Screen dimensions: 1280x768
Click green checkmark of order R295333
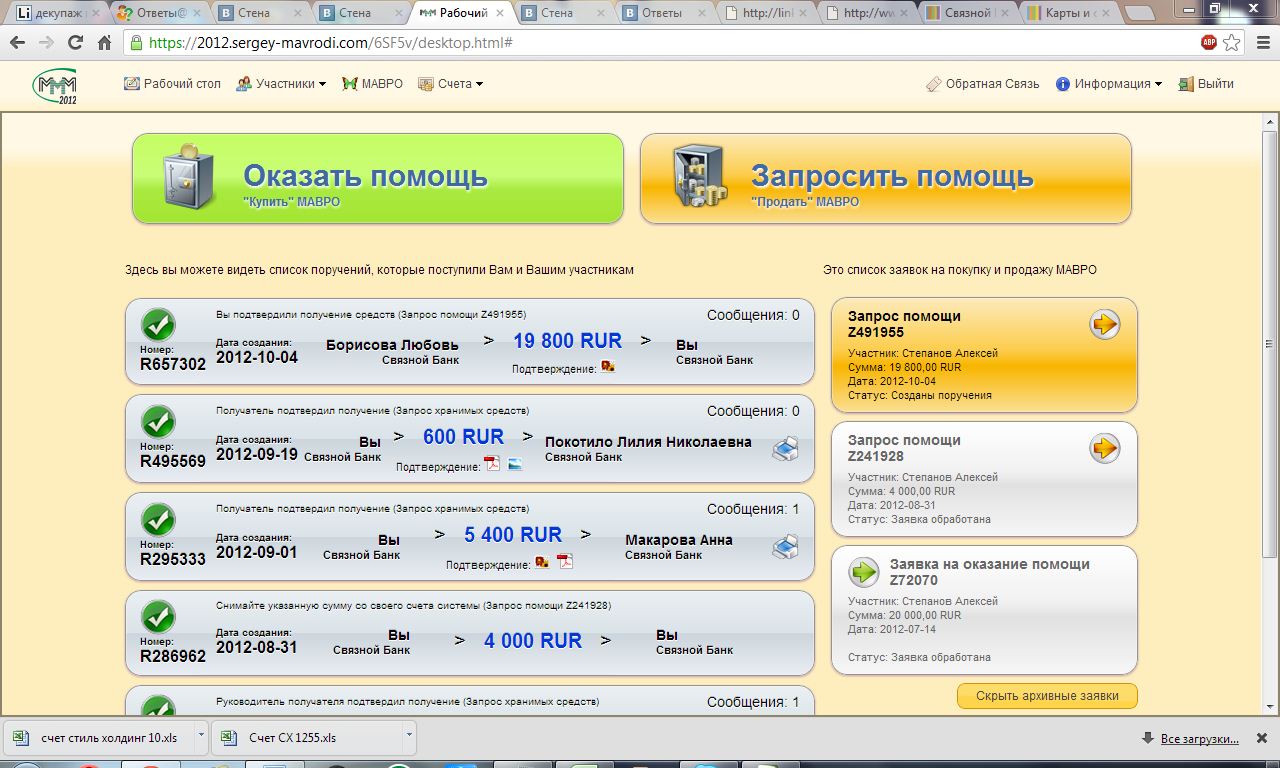[158, 519]
